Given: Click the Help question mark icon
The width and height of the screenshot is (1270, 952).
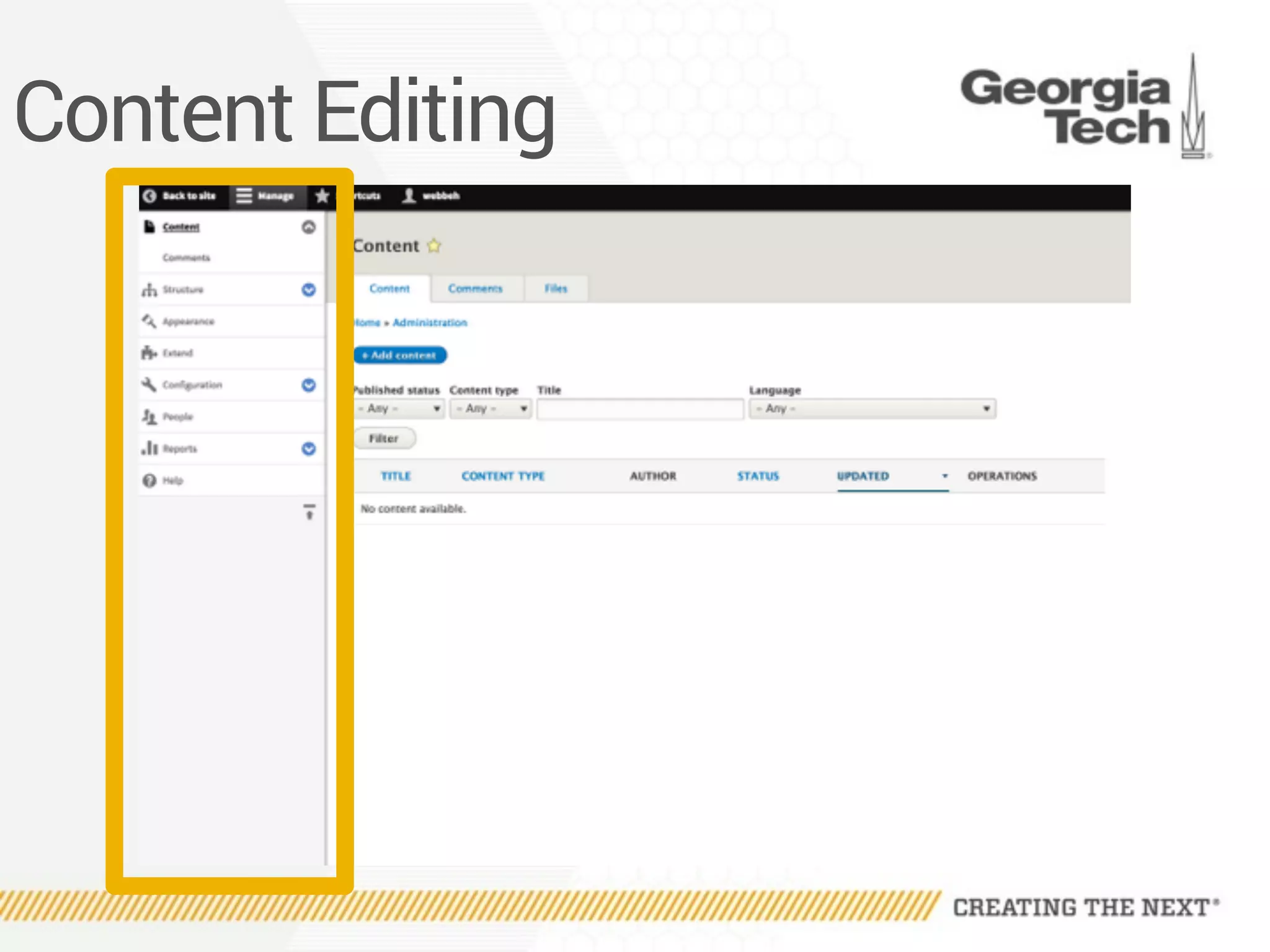Looking at the screenshot, I should click(x=149, y=480).
